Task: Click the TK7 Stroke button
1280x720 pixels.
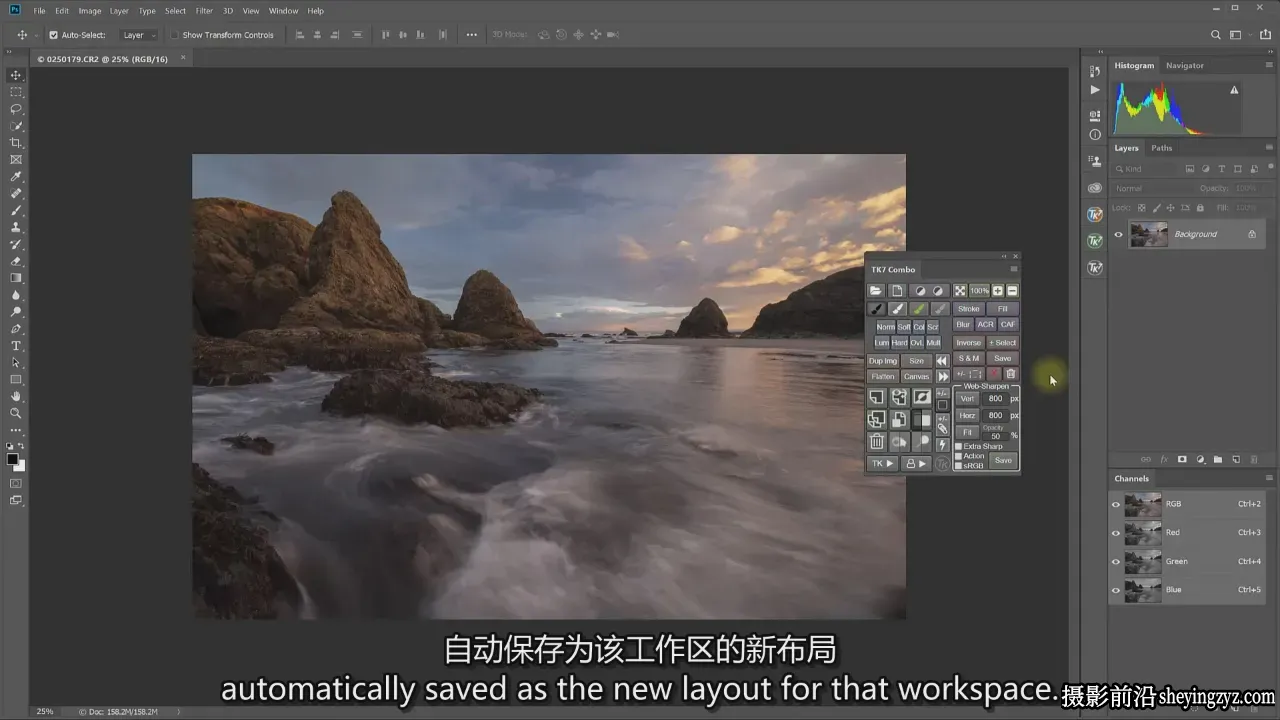Action: (x=969, y=309)
